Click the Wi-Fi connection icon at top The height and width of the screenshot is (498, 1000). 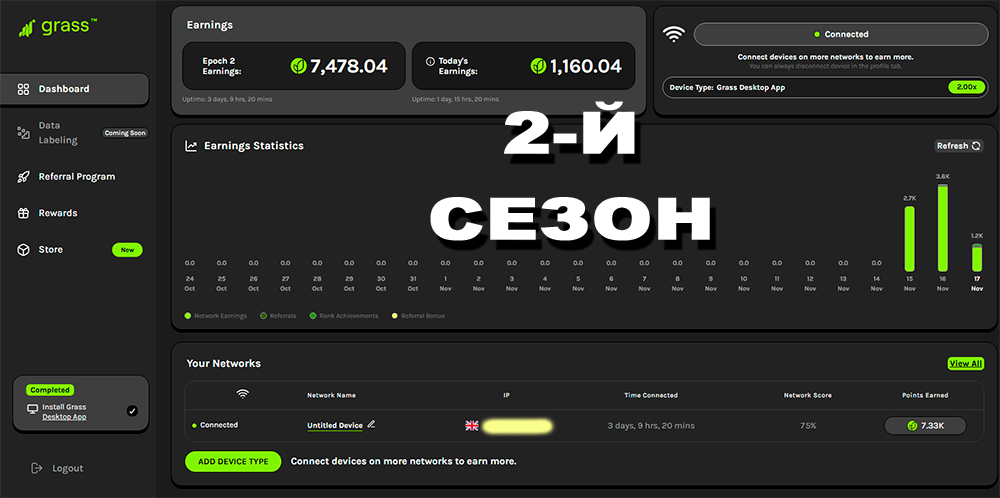point(673,34)
